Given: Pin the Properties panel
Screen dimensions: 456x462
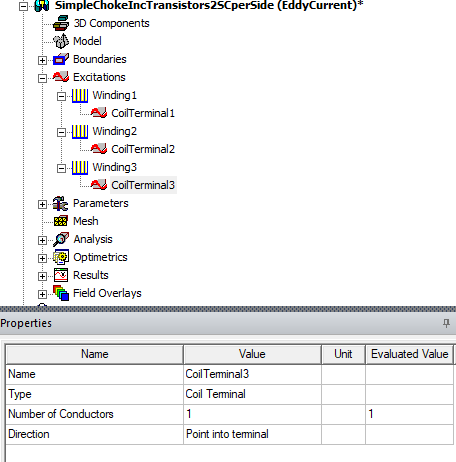Looking at the screenshot, I should coord(446,323).
